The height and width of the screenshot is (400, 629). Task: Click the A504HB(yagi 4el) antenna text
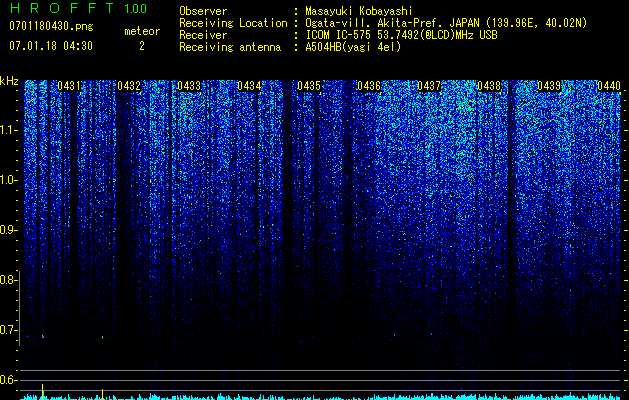tap(353, 47)
